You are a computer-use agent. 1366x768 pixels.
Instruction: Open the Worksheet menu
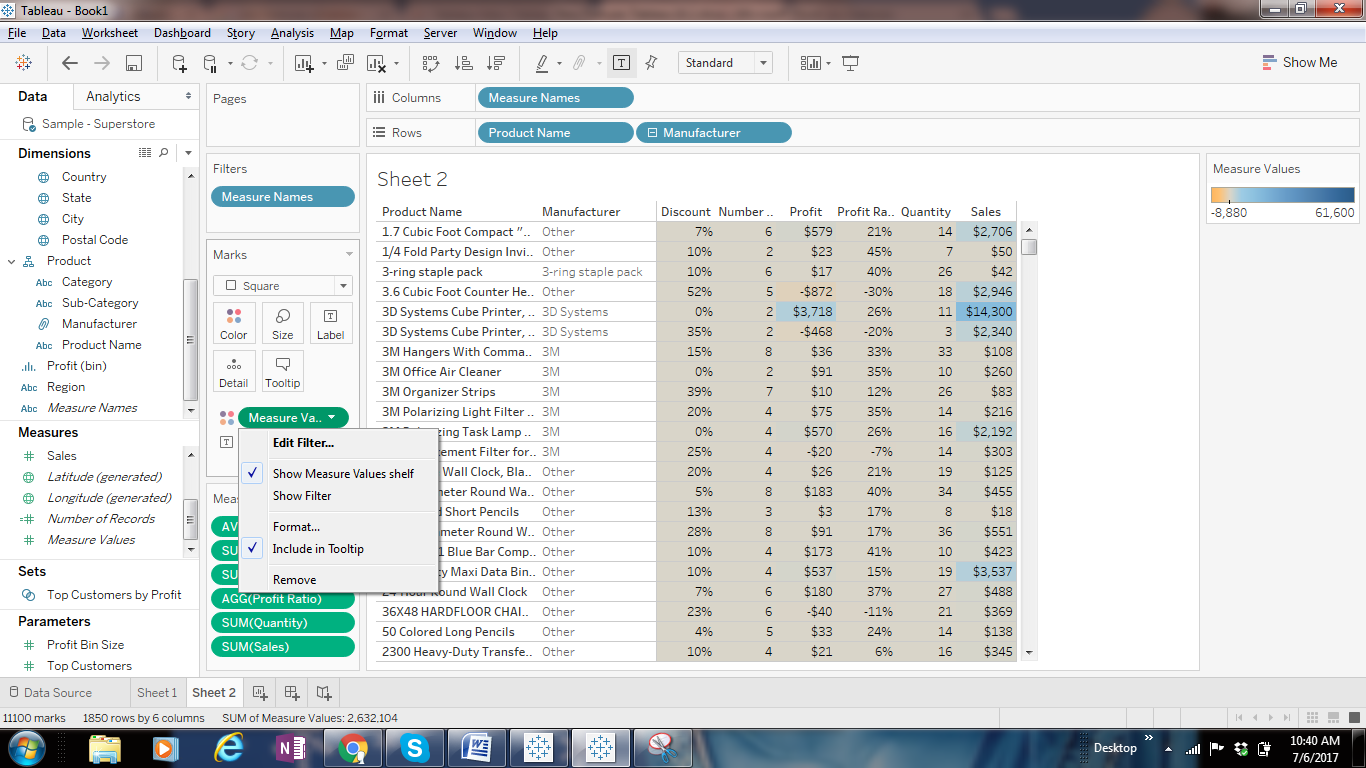[x=110, y=33]
